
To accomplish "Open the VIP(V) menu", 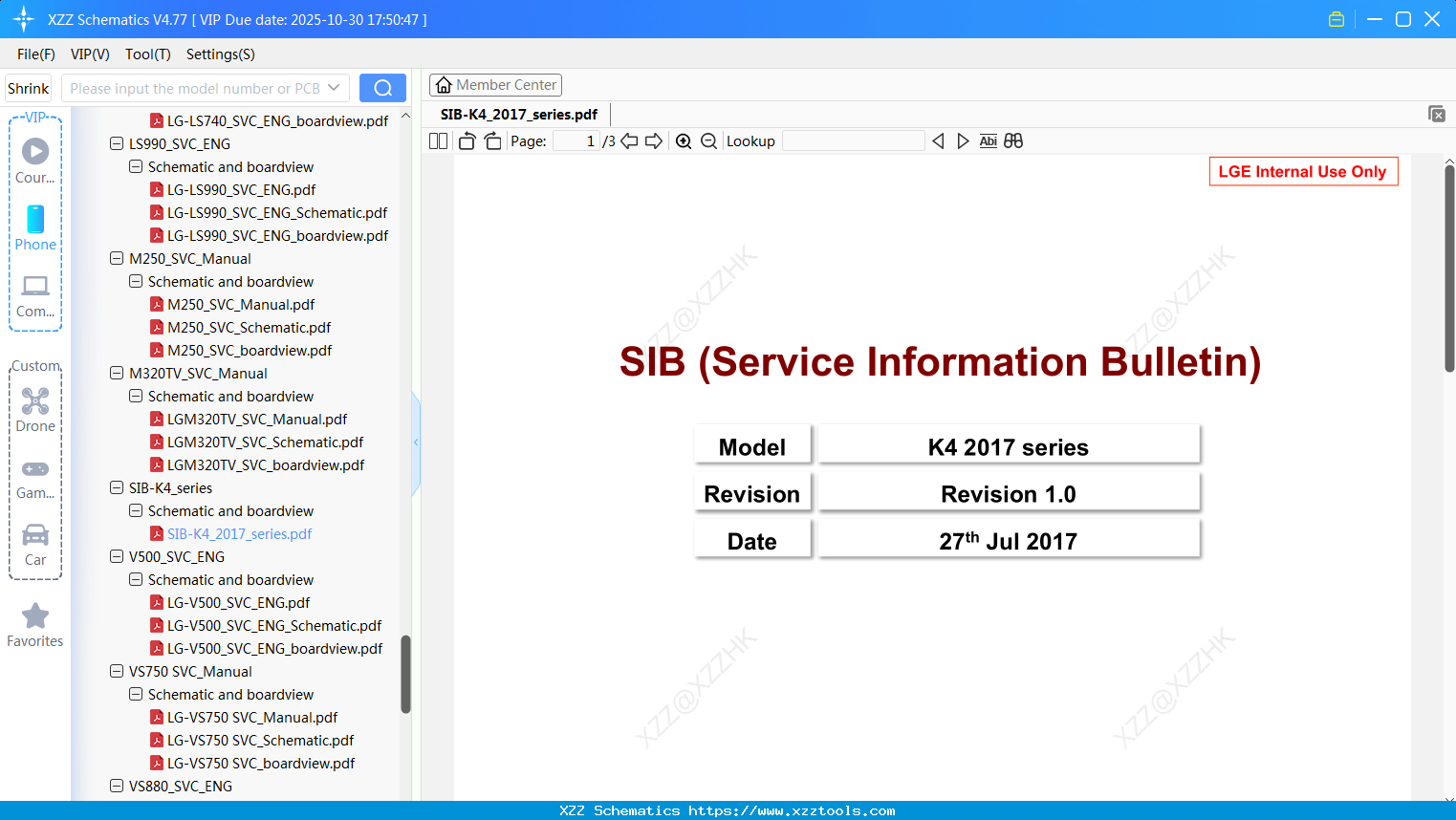I will [x=90, y=54].
